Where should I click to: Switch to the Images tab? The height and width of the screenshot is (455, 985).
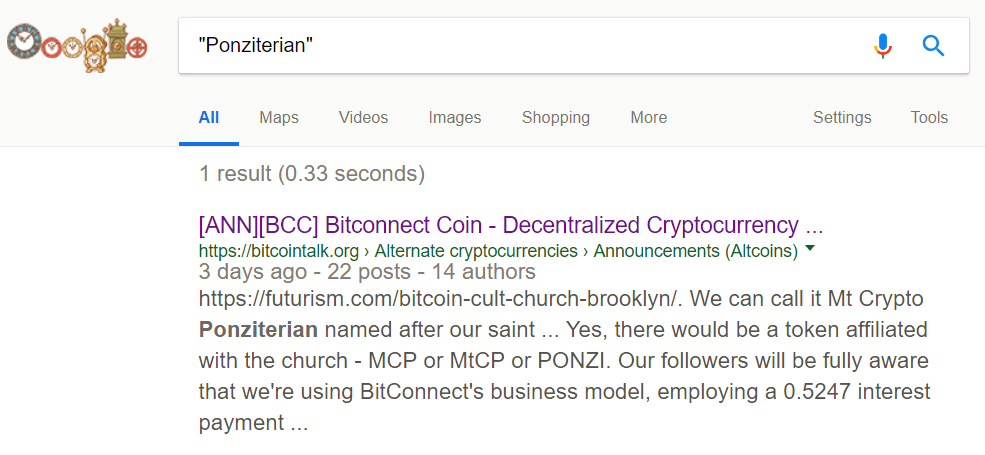tap(455, 118)
